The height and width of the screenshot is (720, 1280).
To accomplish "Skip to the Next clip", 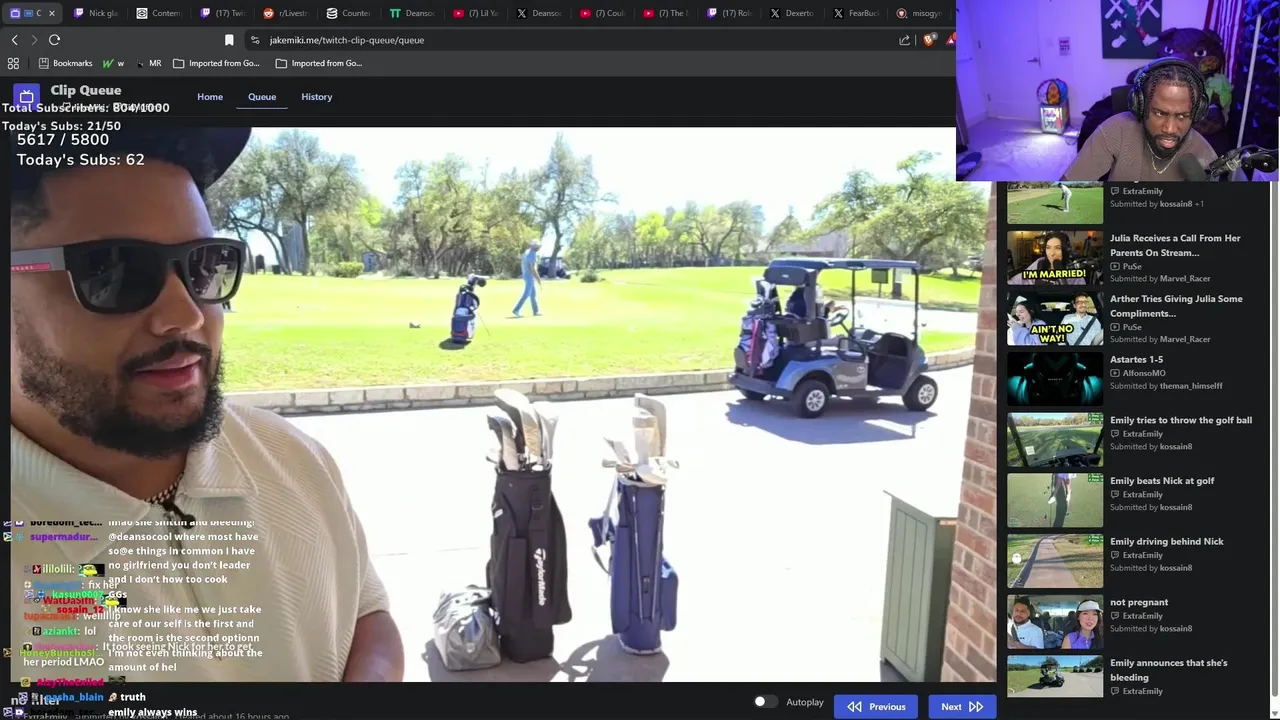I will [x=962, y=706].
